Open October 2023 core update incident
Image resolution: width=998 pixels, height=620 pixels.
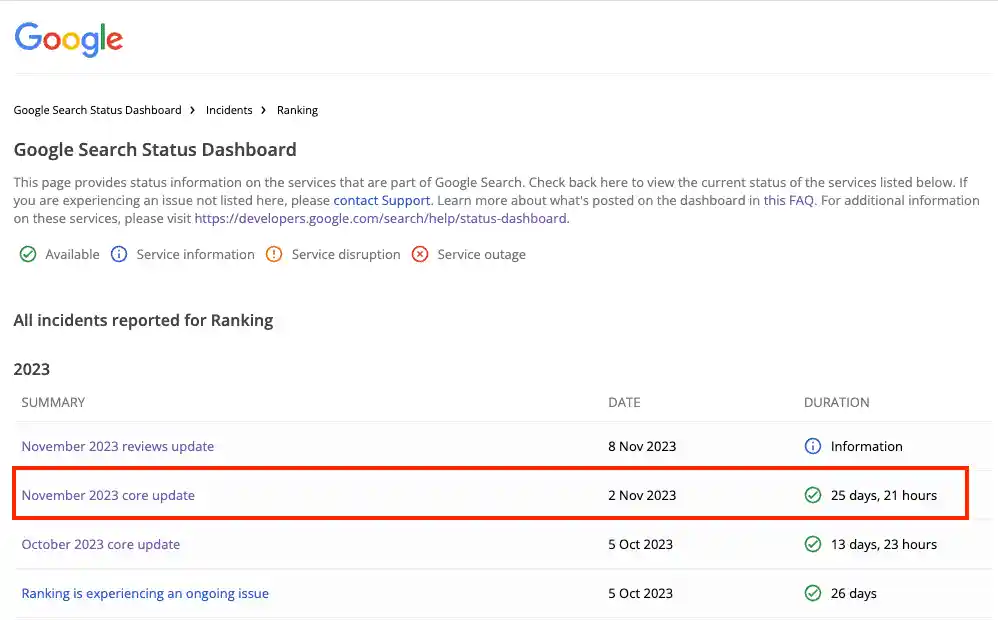point(101,544)
